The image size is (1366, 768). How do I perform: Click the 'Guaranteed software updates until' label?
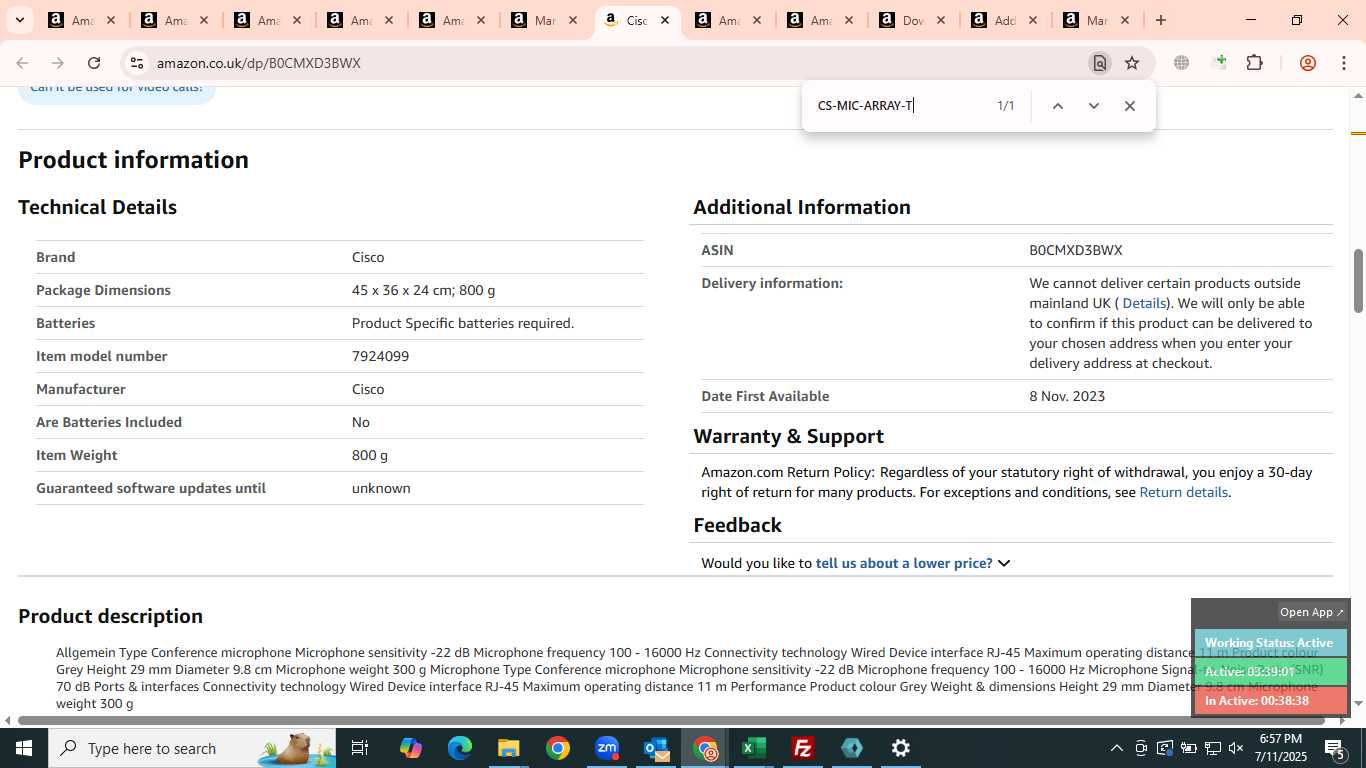pyautogui.click(x=151, y=488)
